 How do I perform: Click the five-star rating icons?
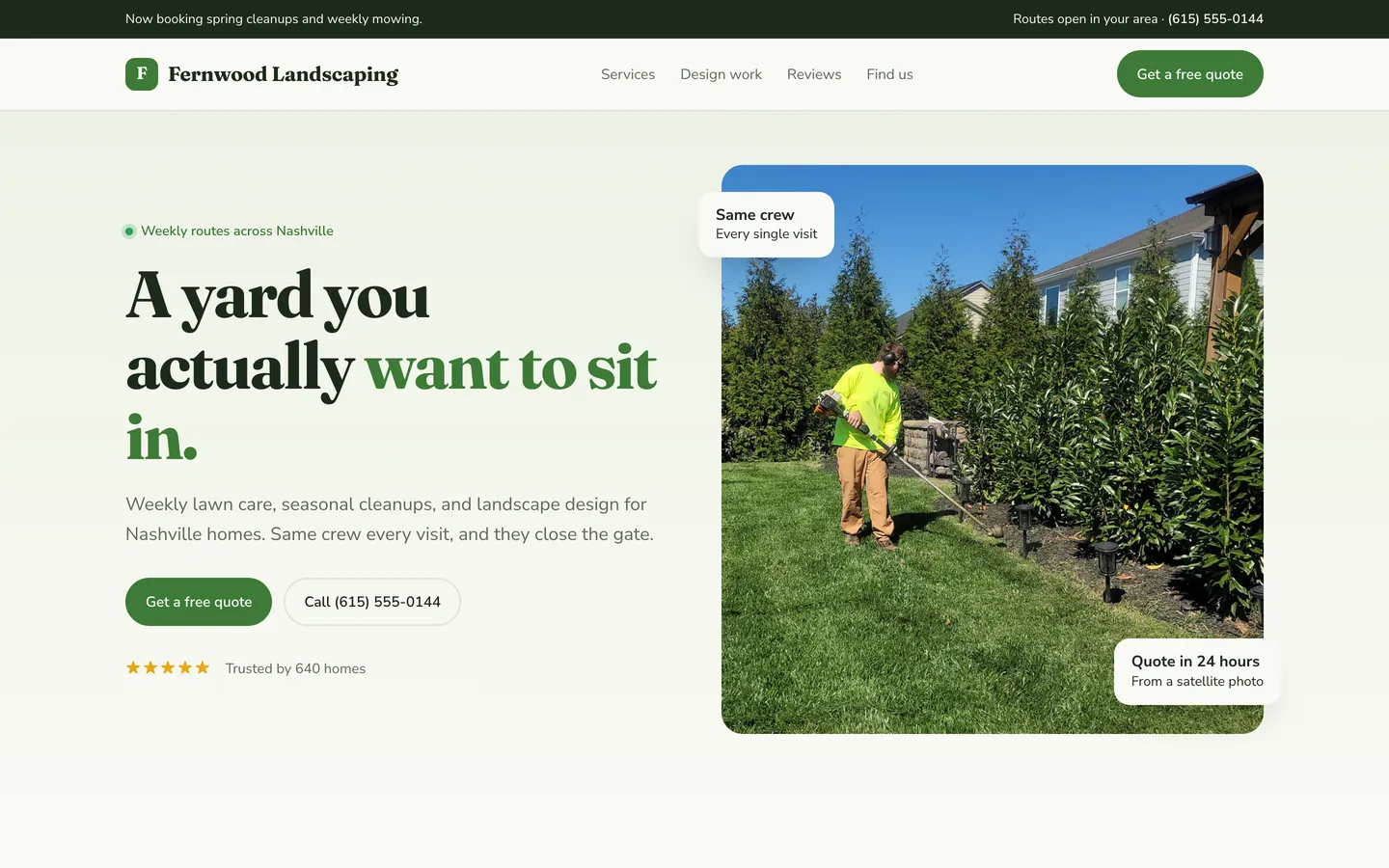point(168,667)
